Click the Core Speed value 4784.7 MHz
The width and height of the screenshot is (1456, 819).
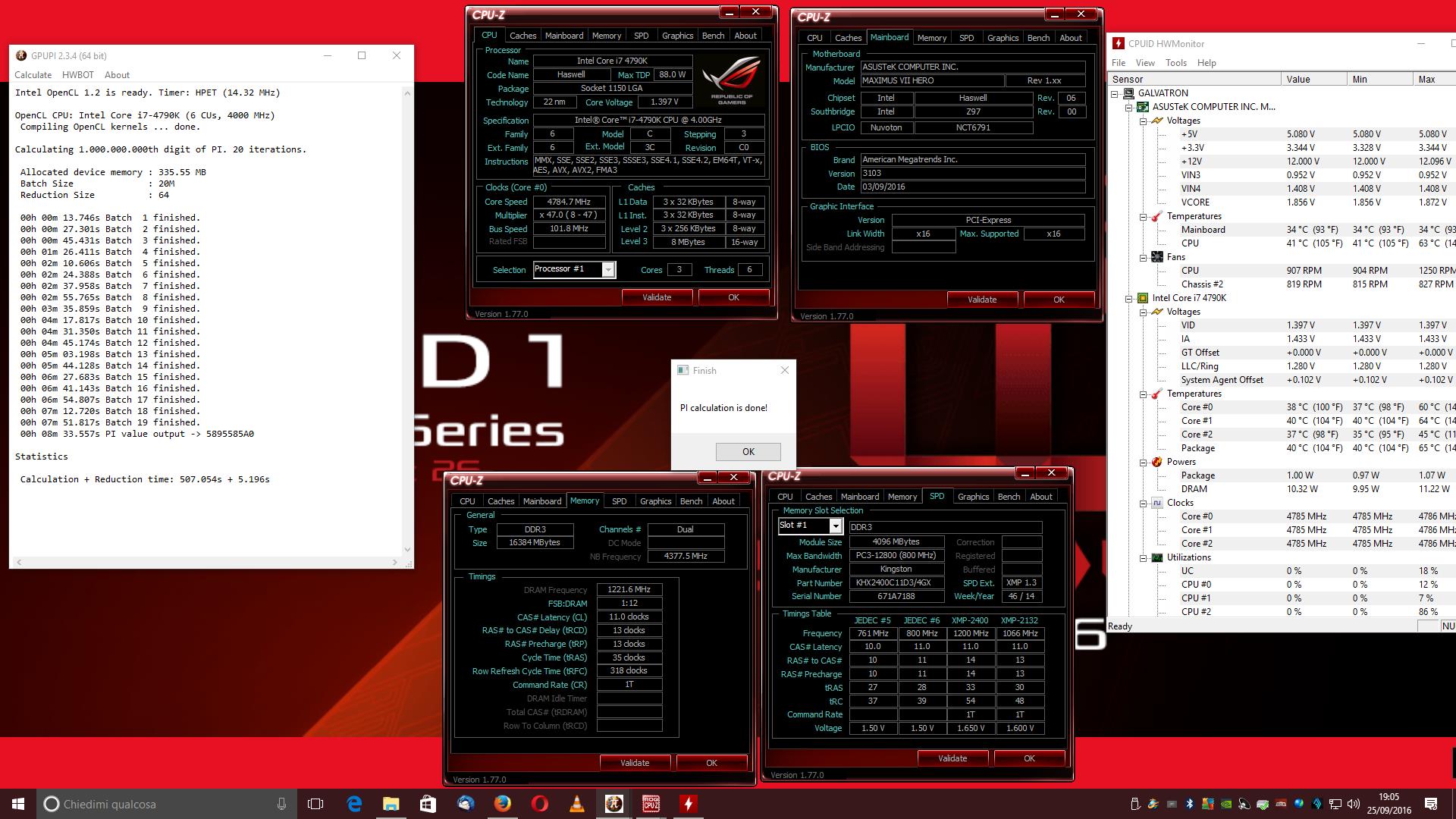(570, 202)
